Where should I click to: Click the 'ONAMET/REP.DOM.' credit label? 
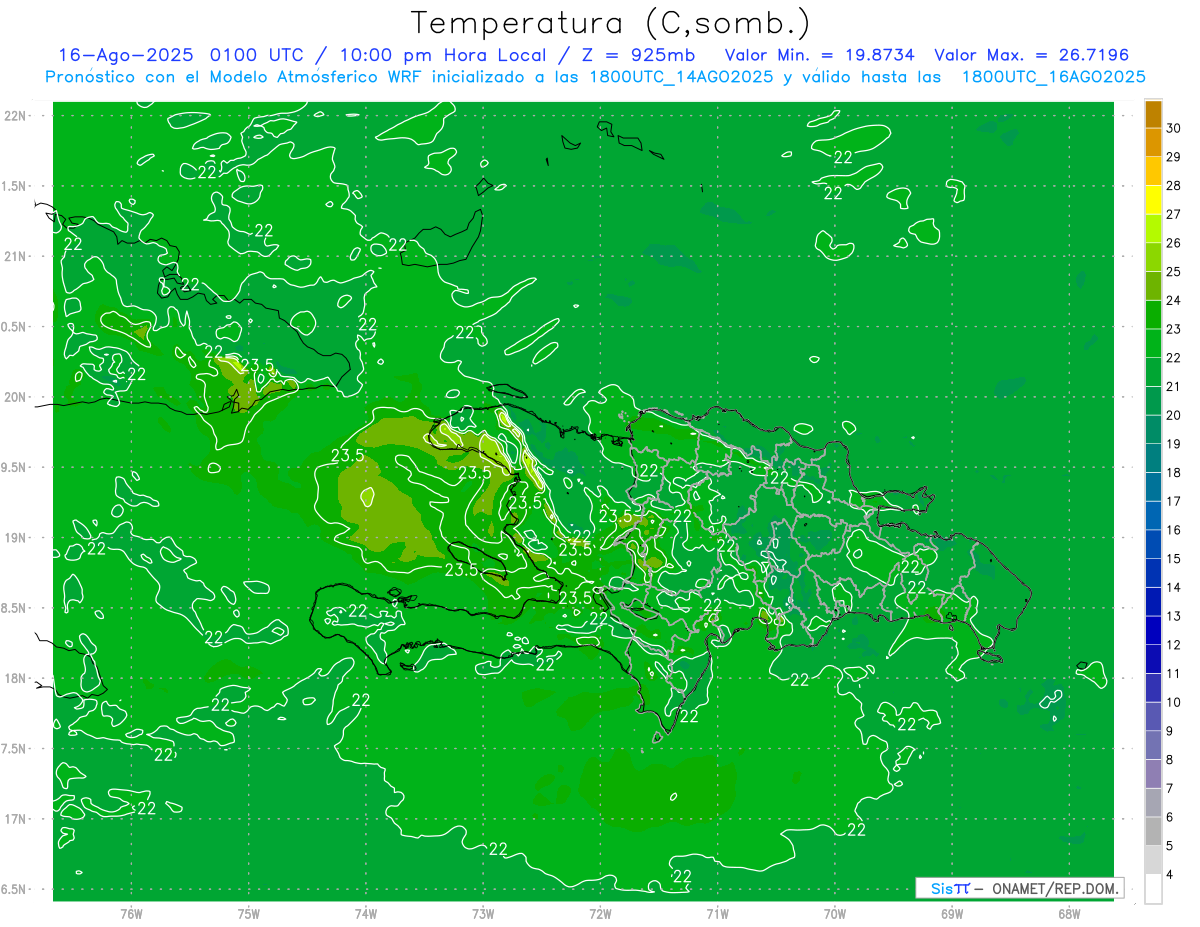(x=1054, y=888)
